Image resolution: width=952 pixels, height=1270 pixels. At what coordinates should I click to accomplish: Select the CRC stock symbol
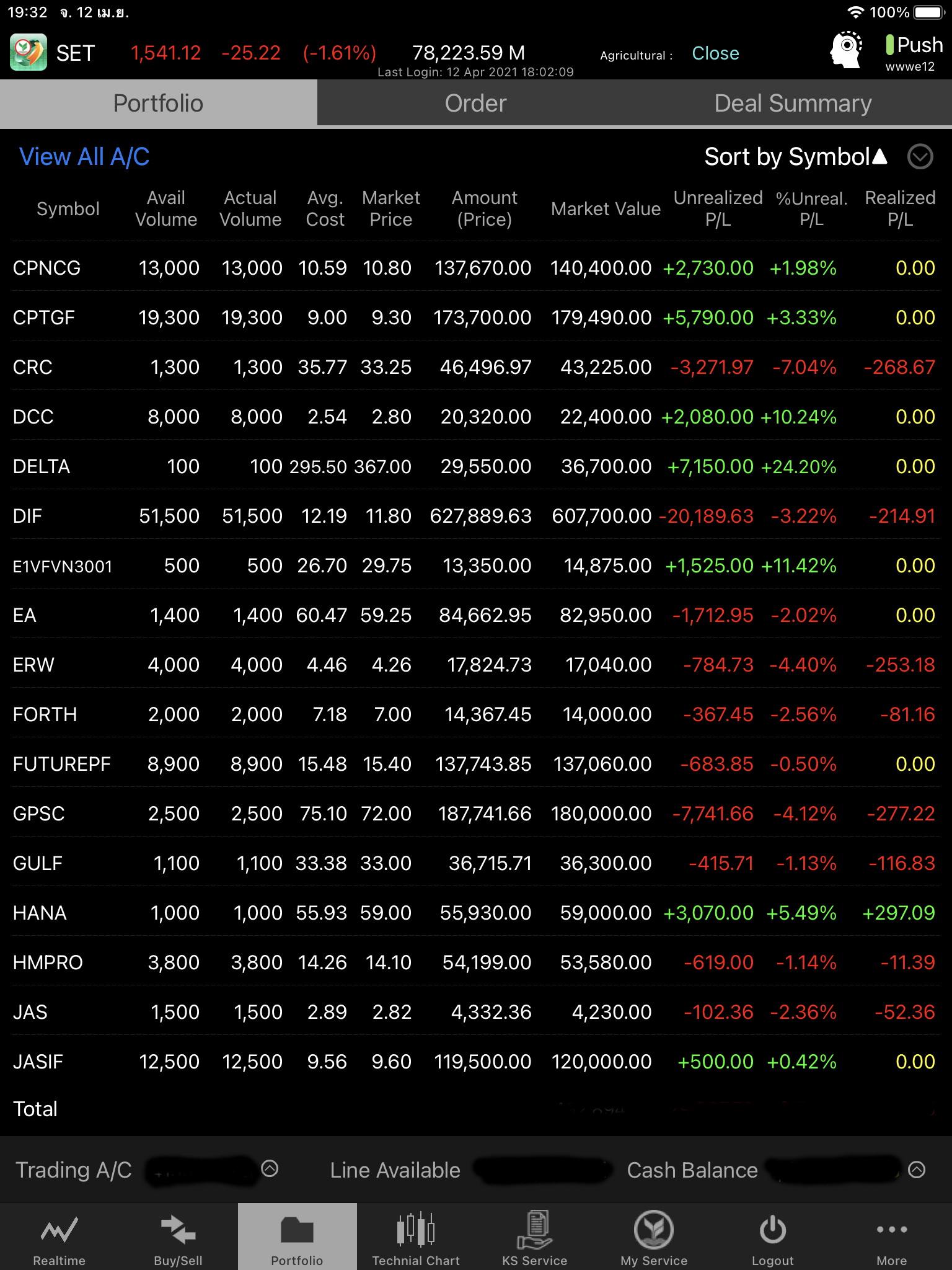pos(32,367)
